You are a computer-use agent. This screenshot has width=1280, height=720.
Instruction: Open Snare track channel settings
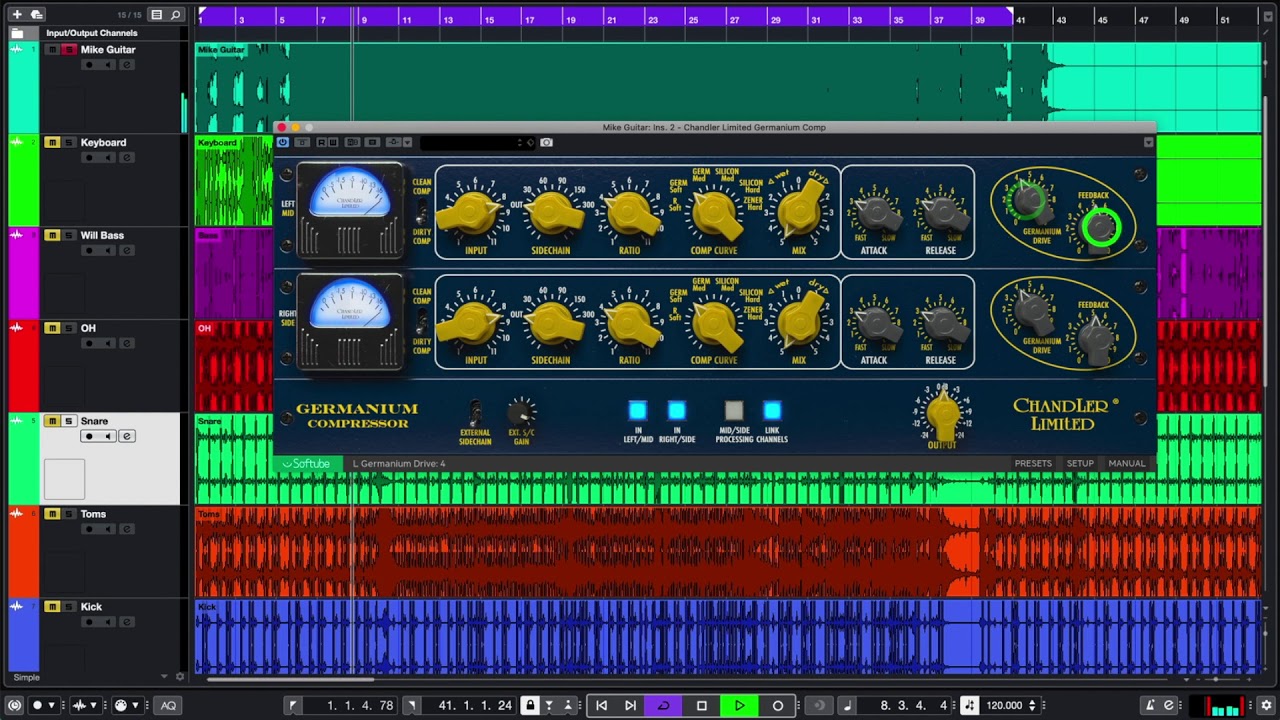pyautogui.click(x=127, y=436)
